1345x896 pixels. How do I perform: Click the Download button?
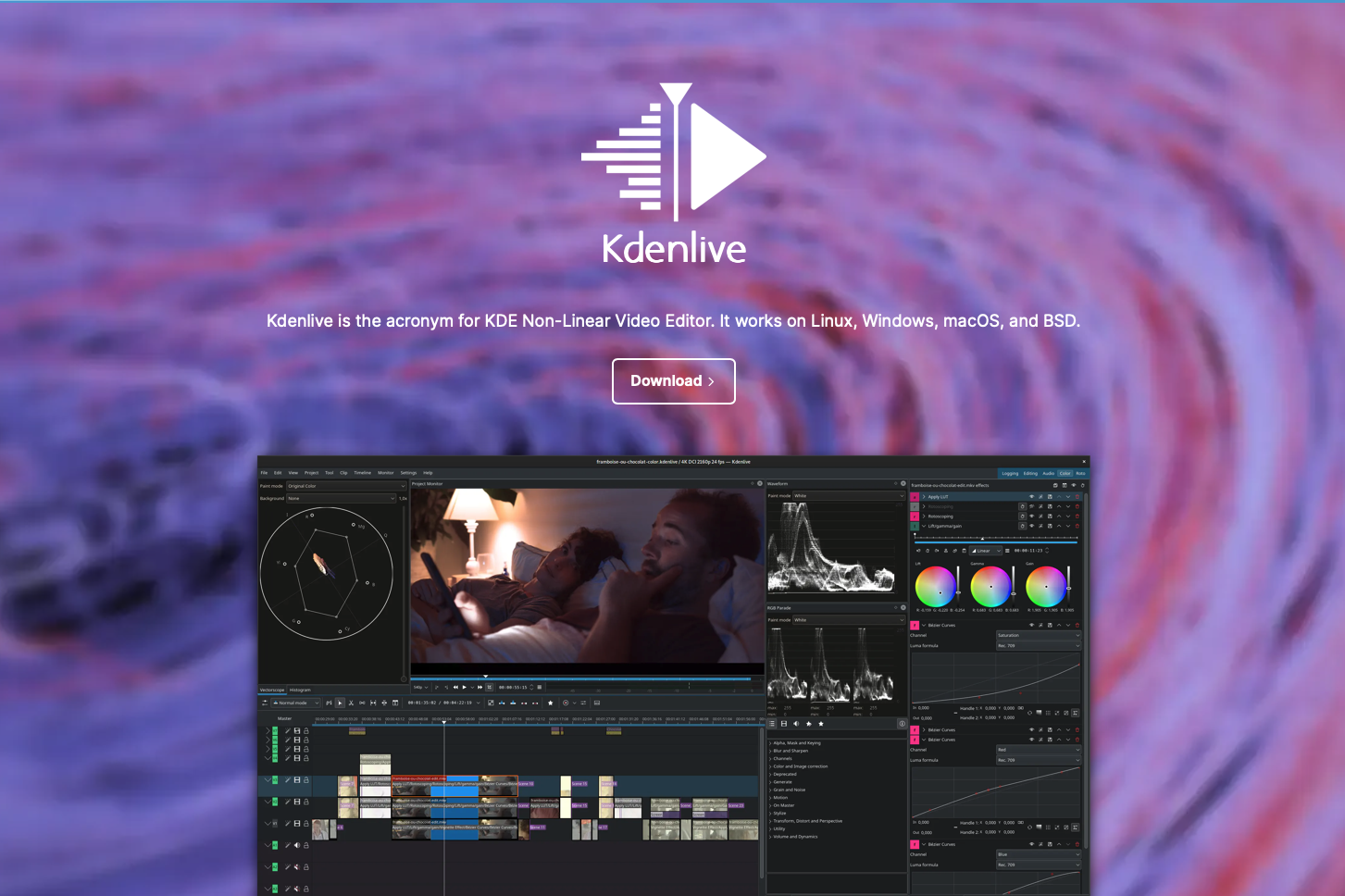pyautogui.click(x=673, y=381)
